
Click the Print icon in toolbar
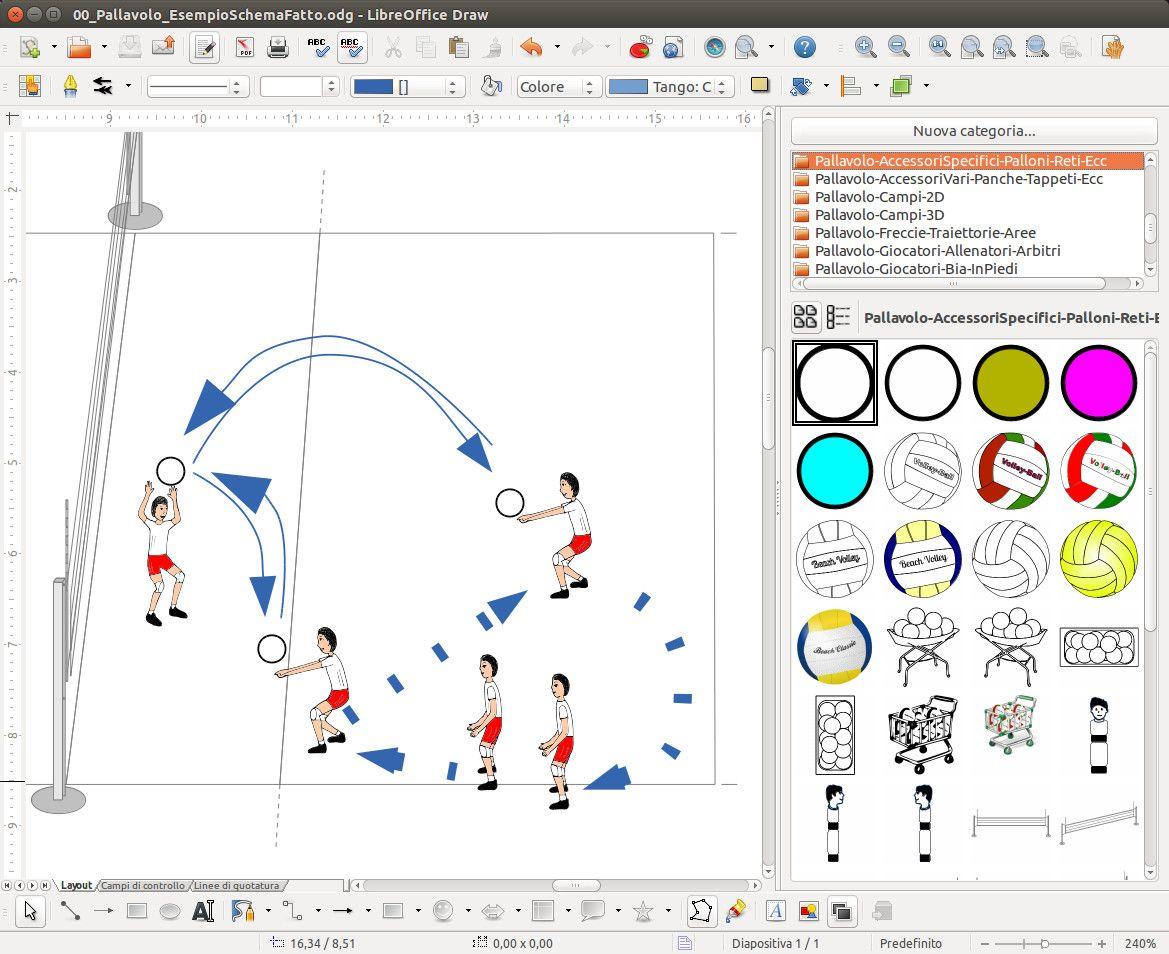click(x=277, y=47)
